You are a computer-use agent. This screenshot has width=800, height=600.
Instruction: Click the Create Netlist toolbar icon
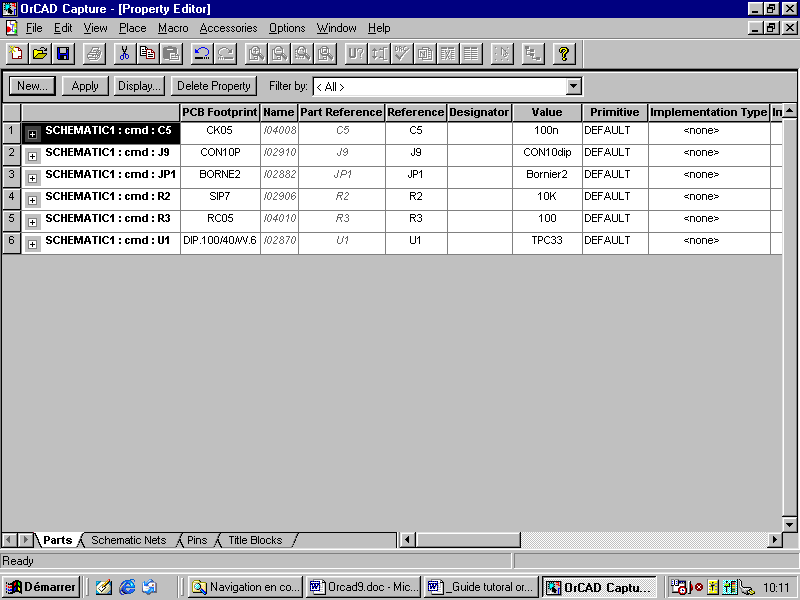coord(425,54)
